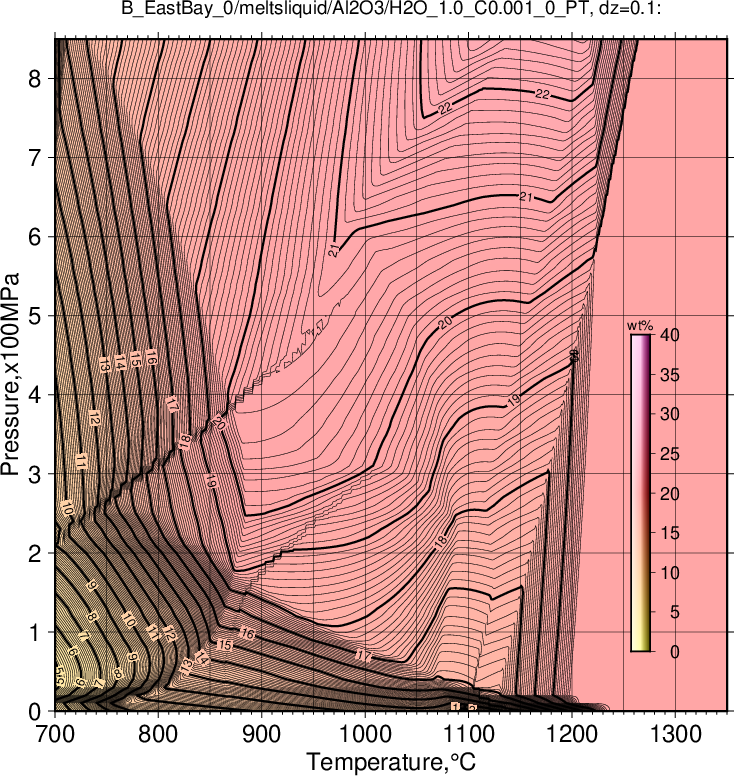734x776 pixels.
Task: Click contour label 5 at plot's lower-left corner
Action: pos(60,677)
